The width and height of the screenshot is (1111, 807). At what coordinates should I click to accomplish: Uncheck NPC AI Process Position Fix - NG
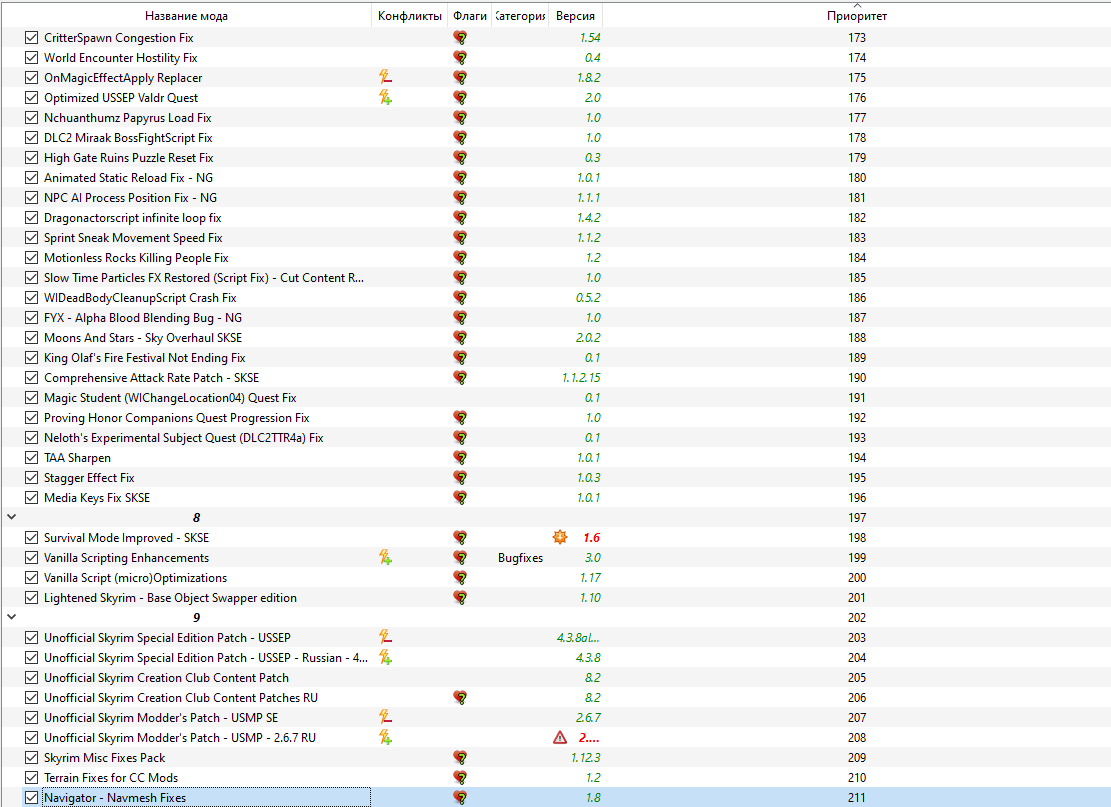tap(31, 198)
